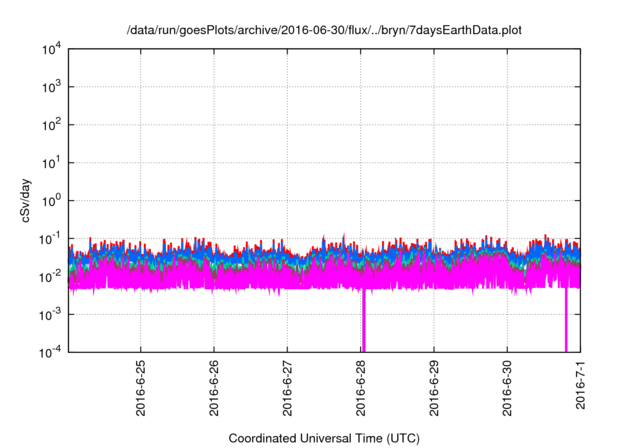The image size is (640, 448).
Task: Click the 10^-1 y-axis label
Action: [x=50, y=239]
